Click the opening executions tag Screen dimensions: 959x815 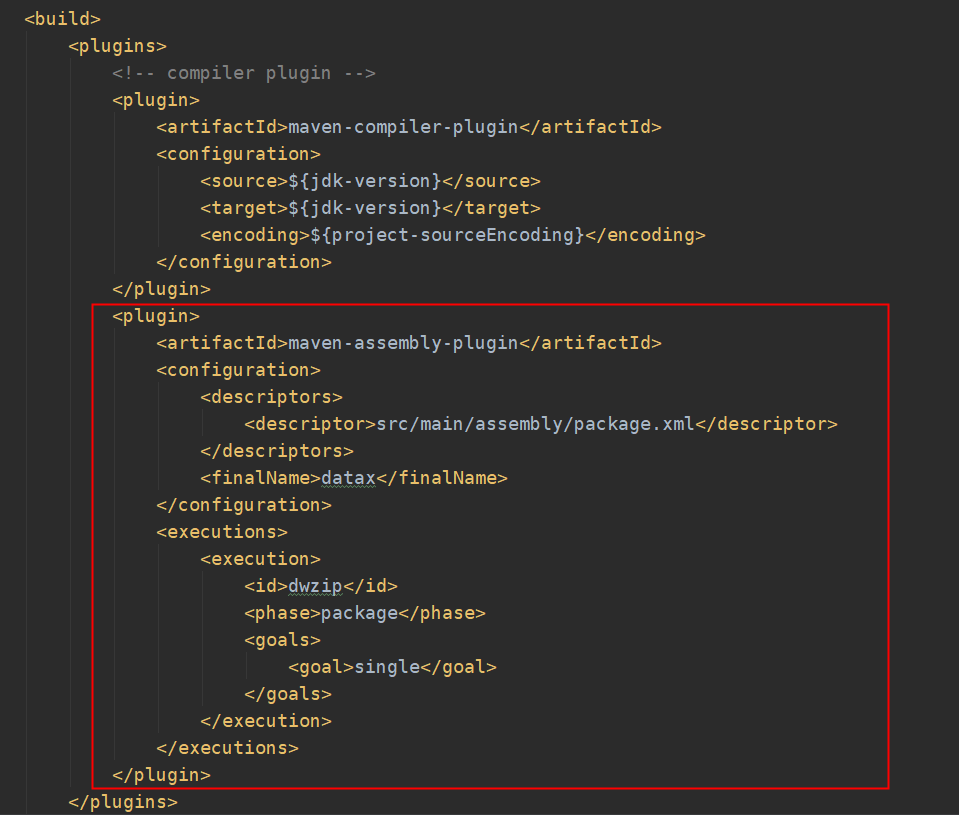click(x=222, y=532)
